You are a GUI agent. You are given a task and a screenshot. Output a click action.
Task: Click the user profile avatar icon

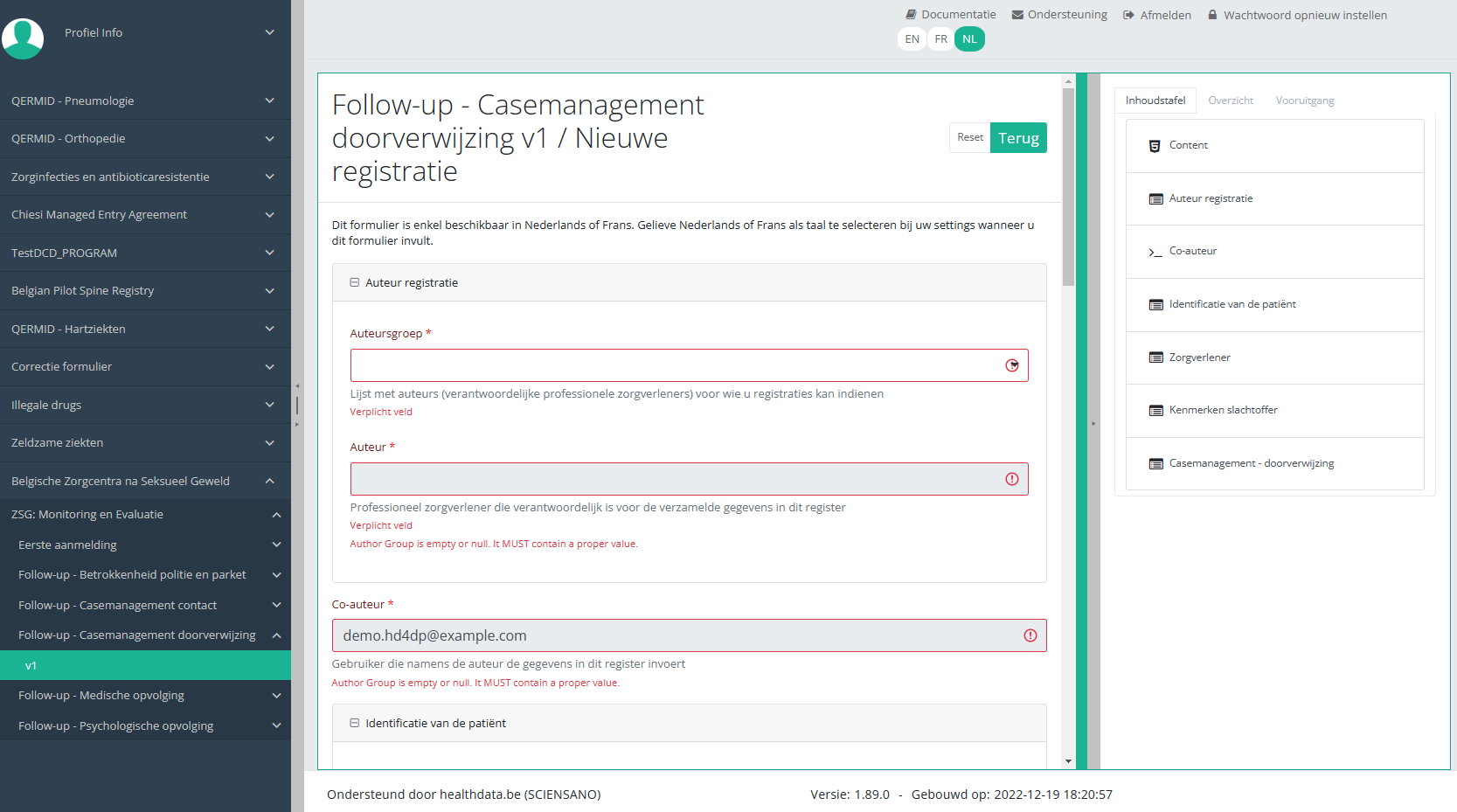[24, 38]
